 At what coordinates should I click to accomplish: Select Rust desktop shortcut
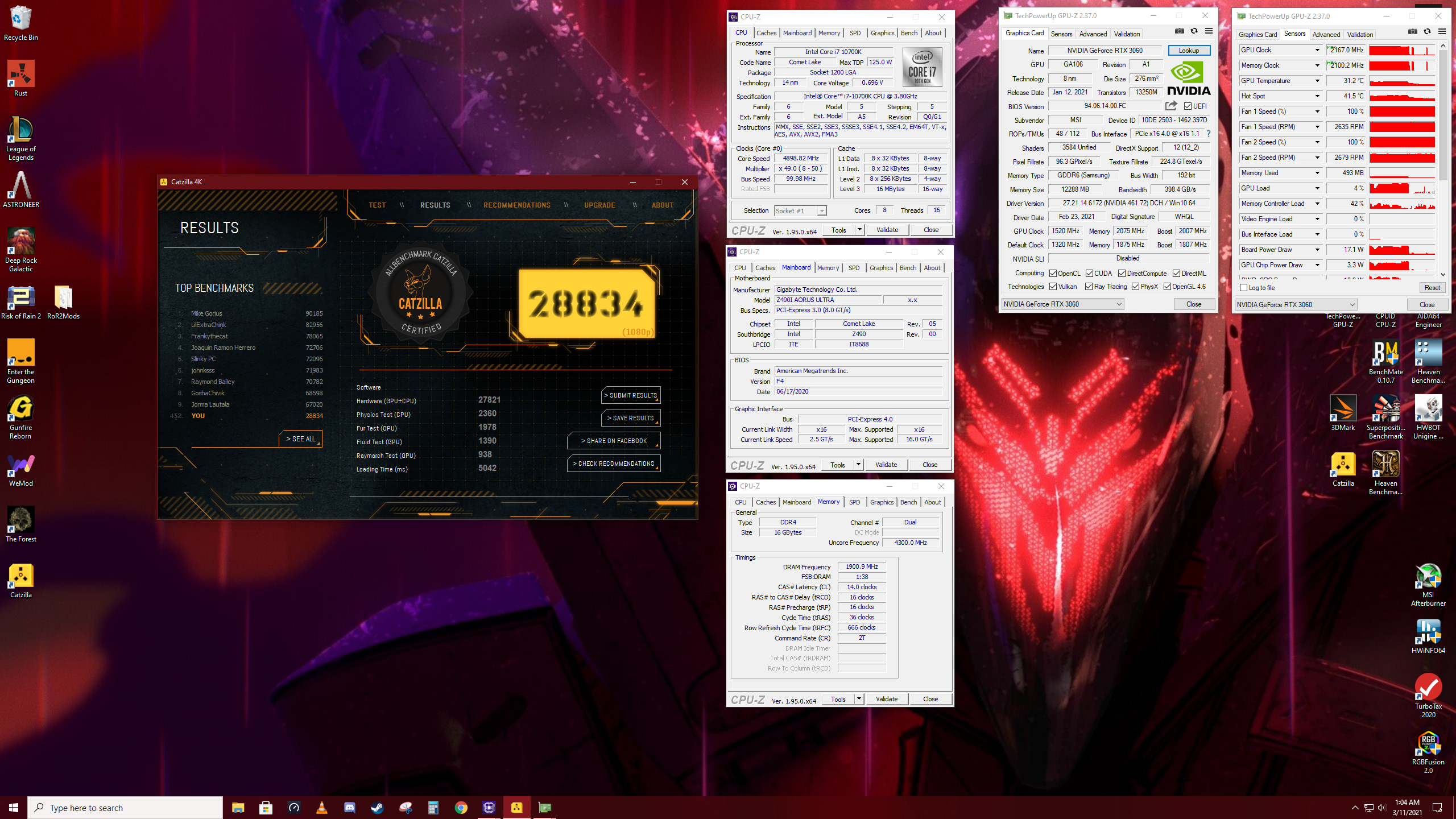pos(21,78)
